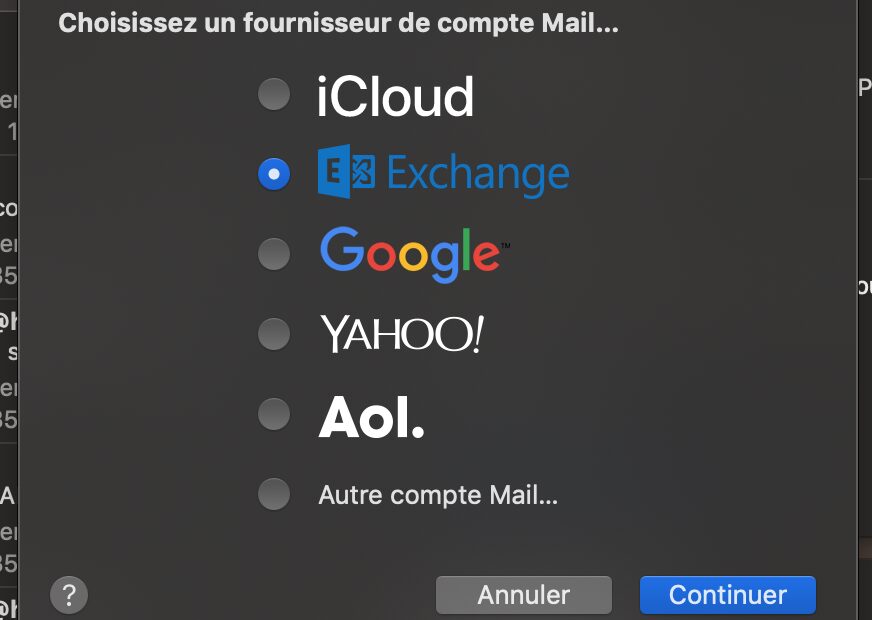Open help with the question mark button
The width and height of the screenshot is (872, 620).
point(69,595)
